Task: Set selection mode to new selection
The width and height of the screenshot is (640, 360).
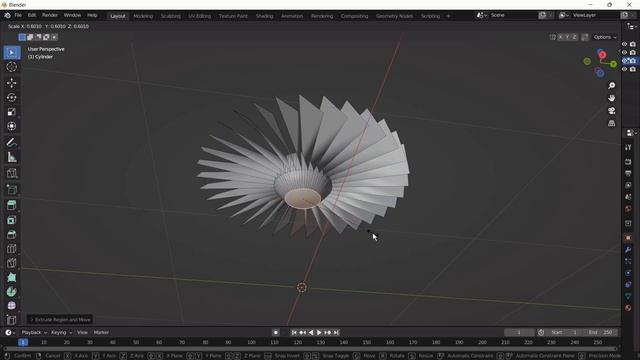Action: coord(22,37)
